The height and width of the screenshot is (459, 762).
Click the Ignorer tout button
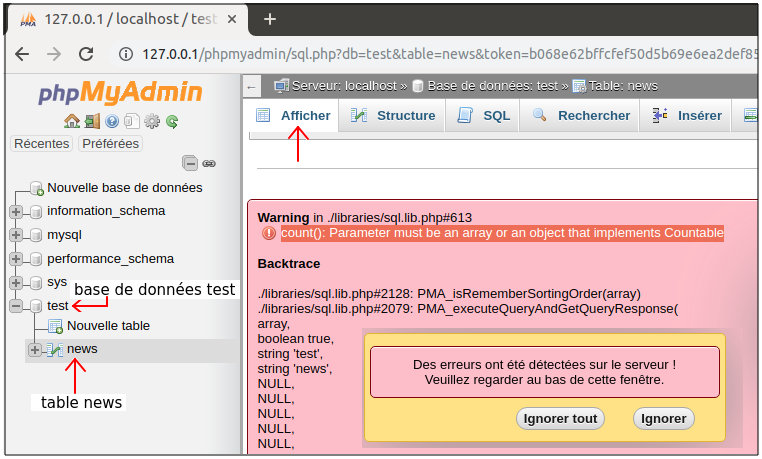pos(560,419)
